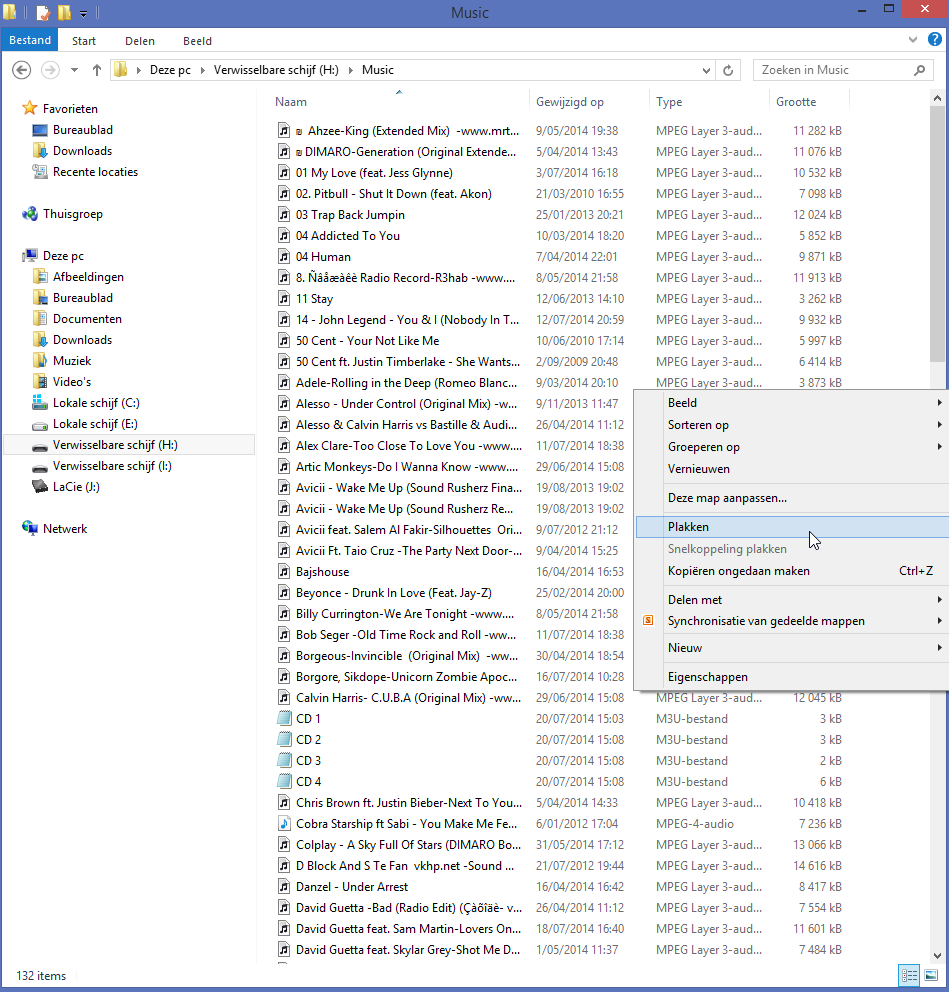Click Music in the breadcrumb path
The height and width of the screenshot is (992, 949).
tap(378, 70)
